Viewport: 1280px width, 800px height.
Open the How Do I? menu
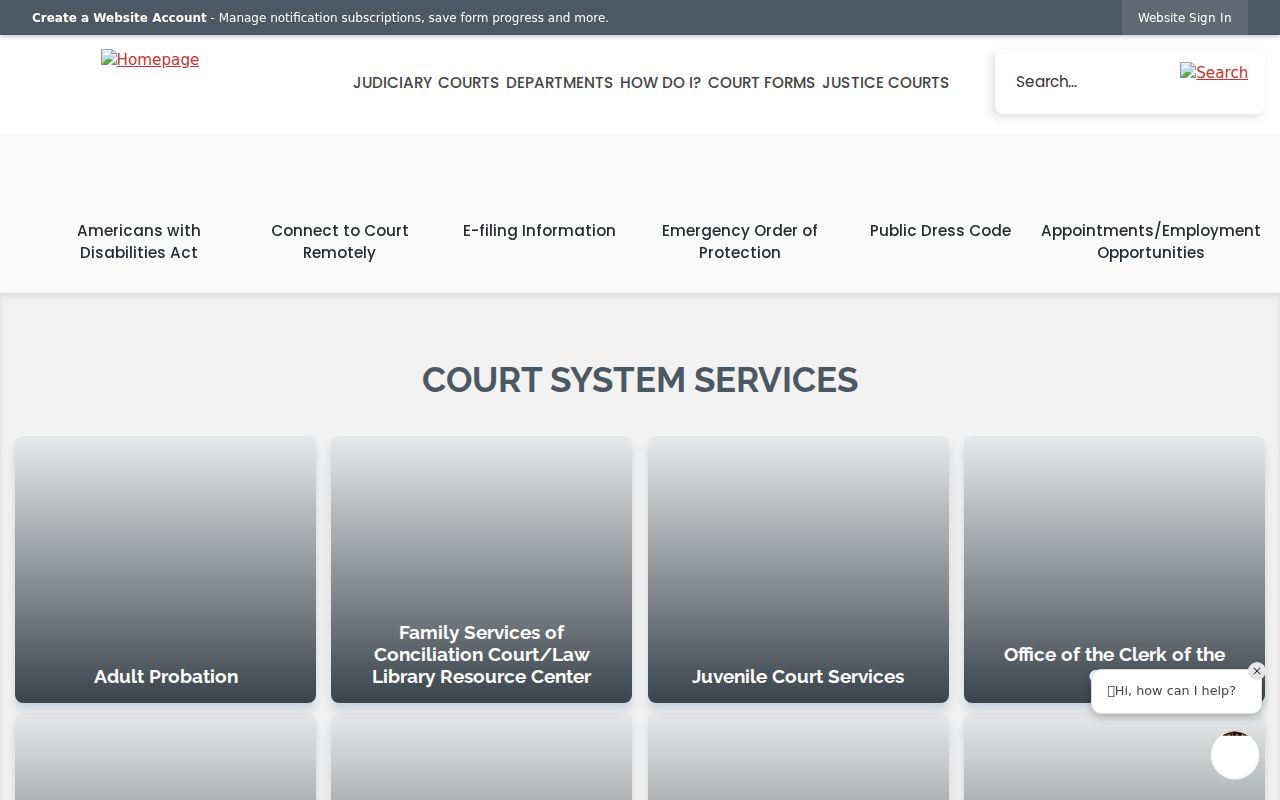point(660,83)
